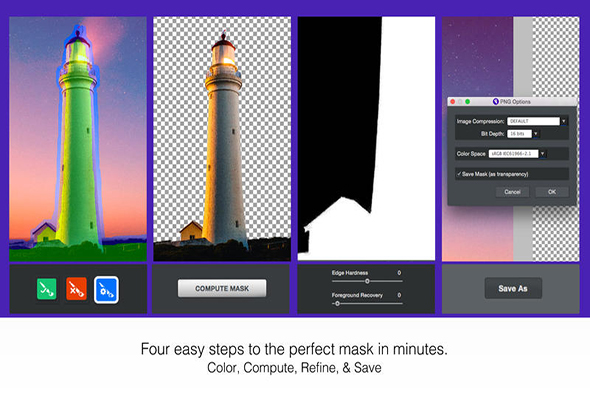Image resolution: width=590 pixels, height=411 pixels.
Task: Click the Compute Mask button
Action: [x=222, y=288]
